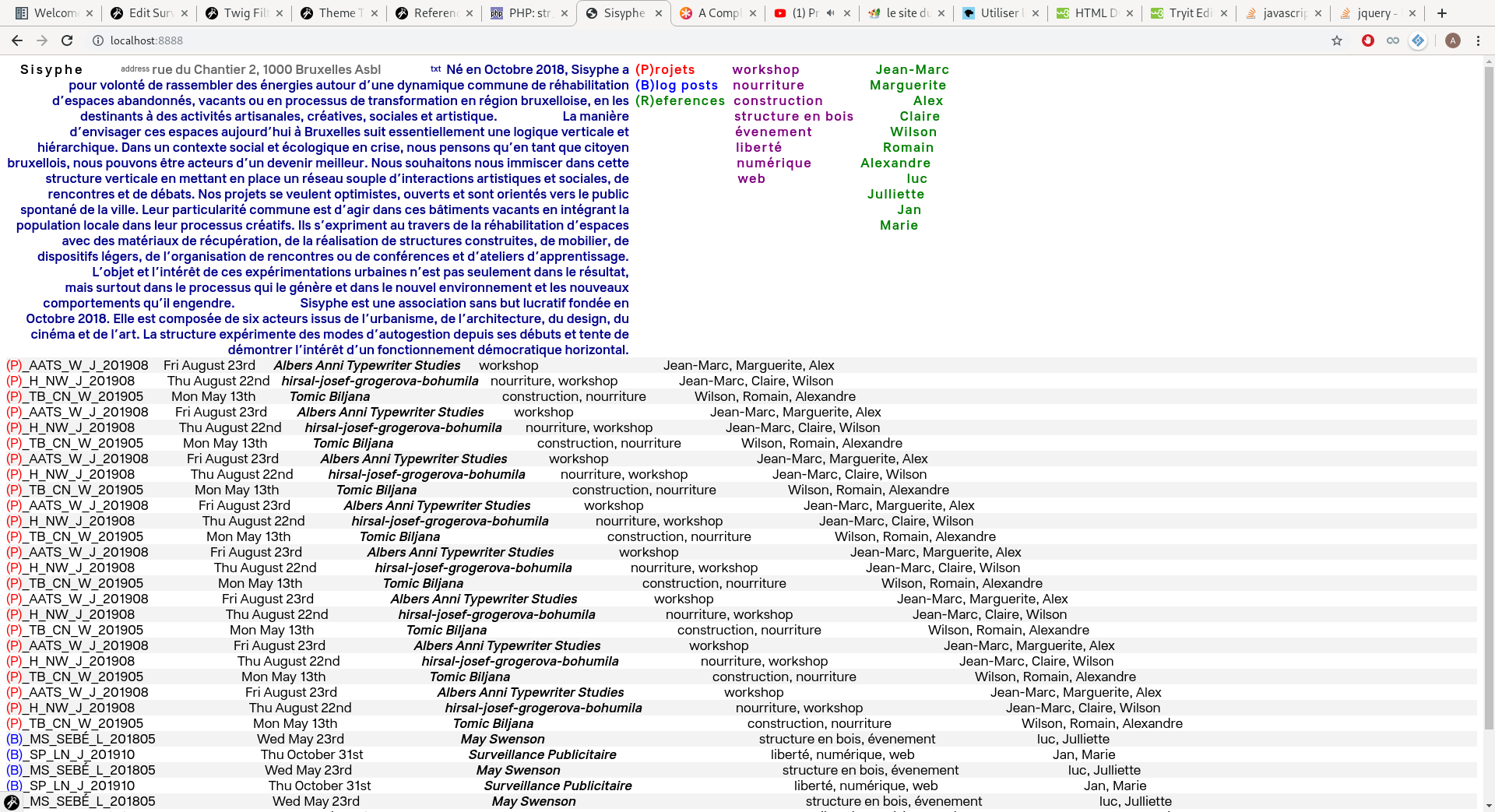Open the Chrome three-dot menu
Screen dimensions: 1495x812
pos(1478,40)
